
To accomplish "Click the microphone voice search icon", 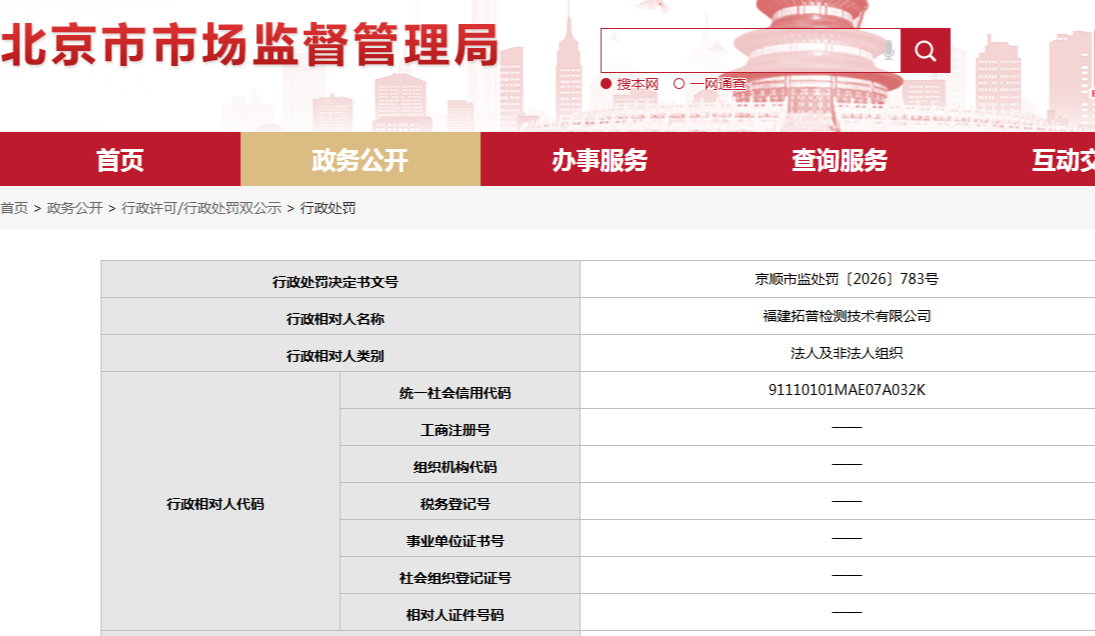I will (x=888, y=50).
